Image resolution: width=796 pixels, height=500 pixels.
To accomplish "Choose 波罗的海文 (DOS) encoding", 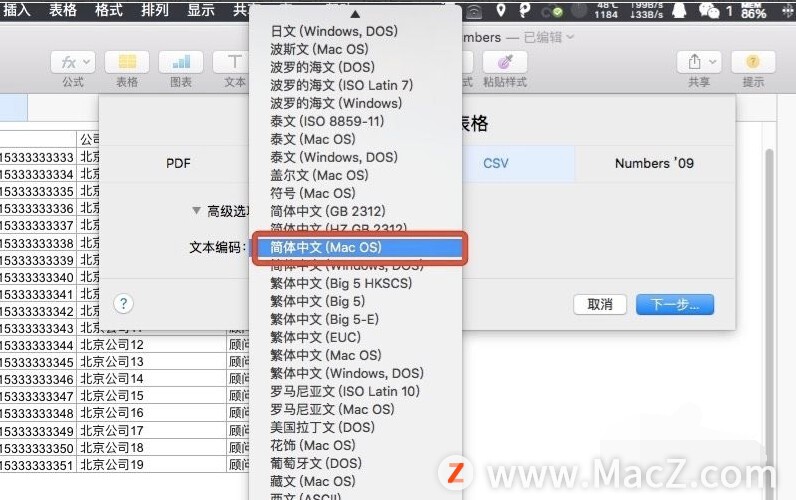I will [355, 67].
